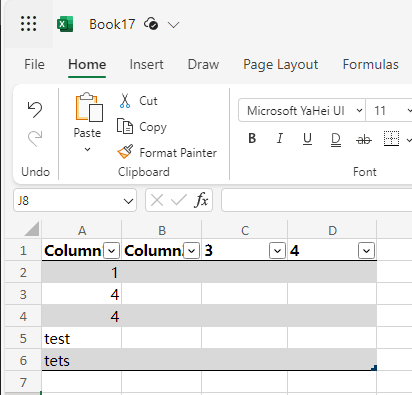
Task: Open the filter dropdown in cell A1
Action: (x=111, y=251)
